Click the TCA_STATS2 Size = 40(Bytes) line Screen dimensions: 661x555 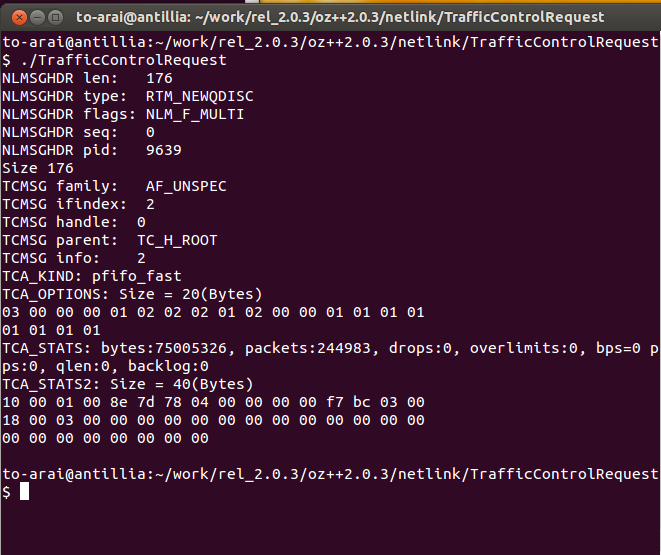point(127,384)
